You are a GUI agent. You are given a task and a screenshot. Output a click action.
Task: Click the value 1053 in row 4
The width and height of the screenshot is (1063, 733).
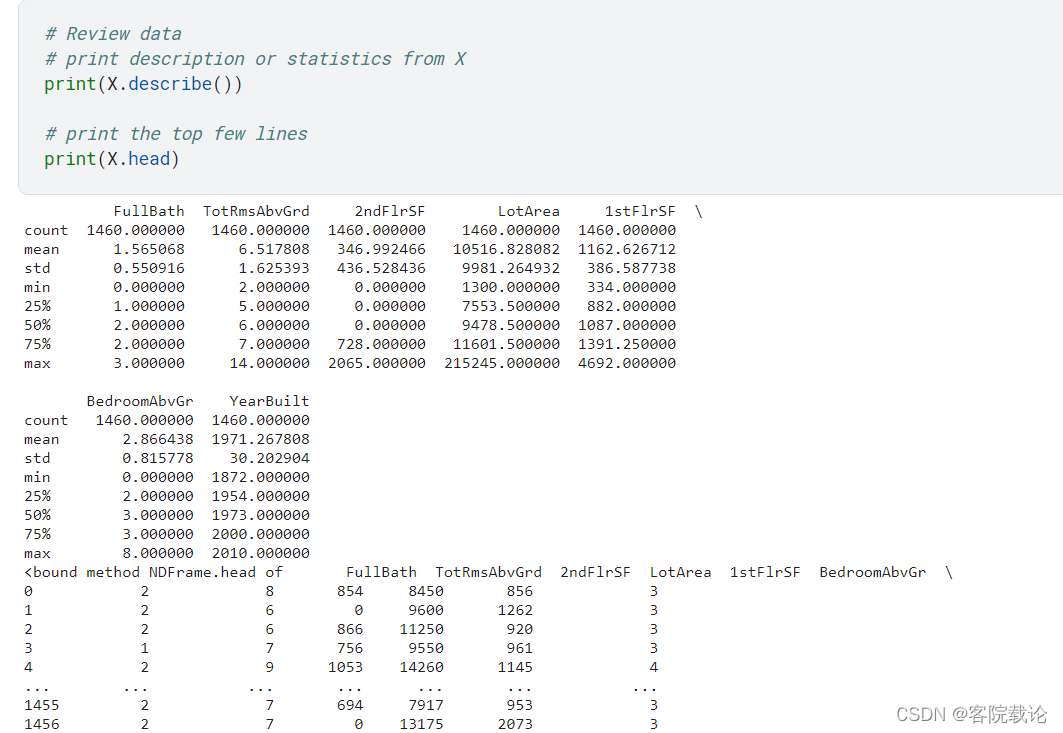click(346, 667)
